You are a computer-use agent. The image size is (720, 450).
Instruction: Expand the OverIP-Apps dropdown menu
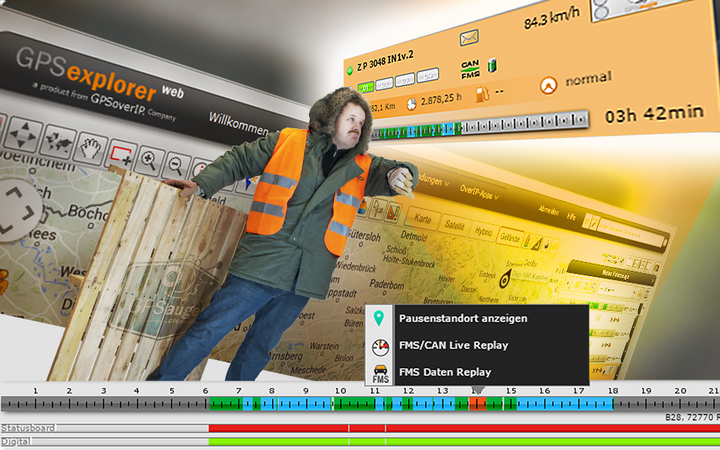click(x=478, y=192)
